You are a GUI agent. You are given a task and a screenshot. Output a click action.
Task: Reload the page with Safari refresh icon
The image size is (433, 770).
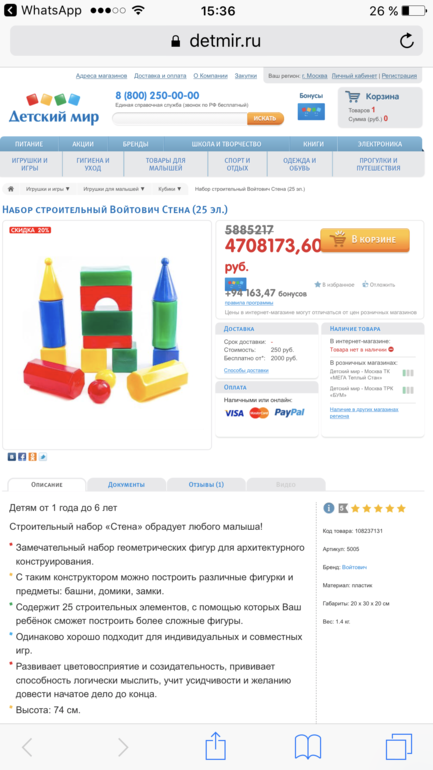coord(406,41)
